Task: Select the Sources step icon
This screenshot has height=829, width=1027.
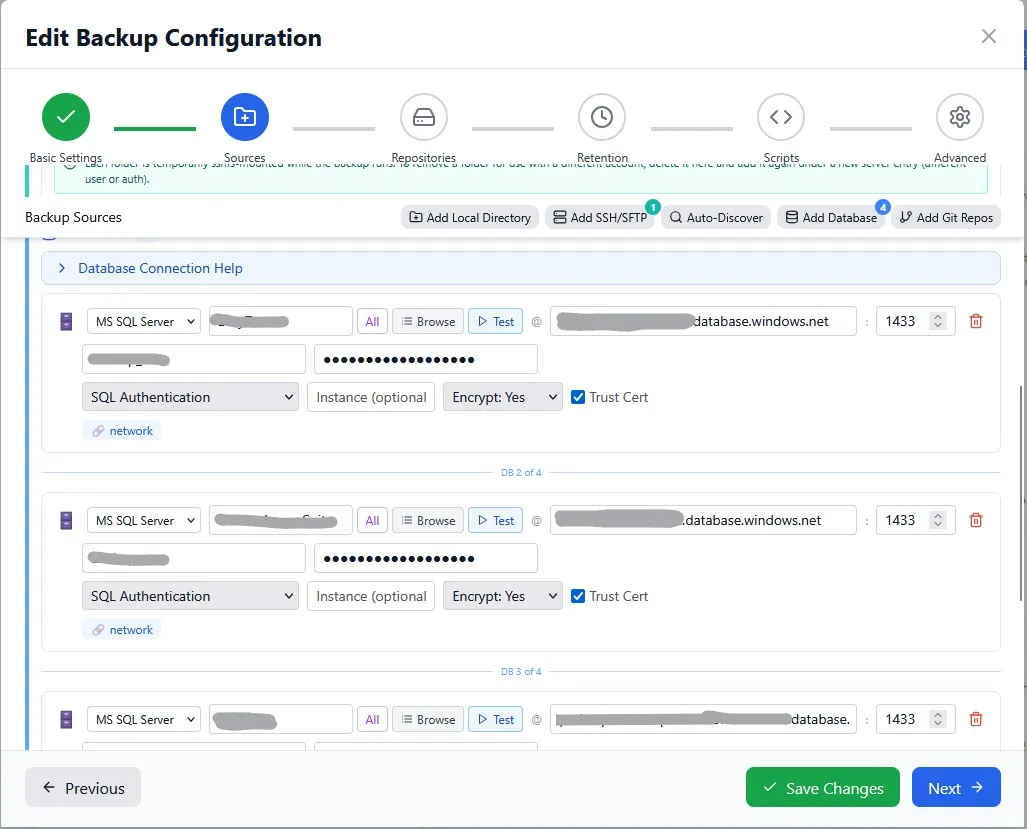Action: [245, 117]
